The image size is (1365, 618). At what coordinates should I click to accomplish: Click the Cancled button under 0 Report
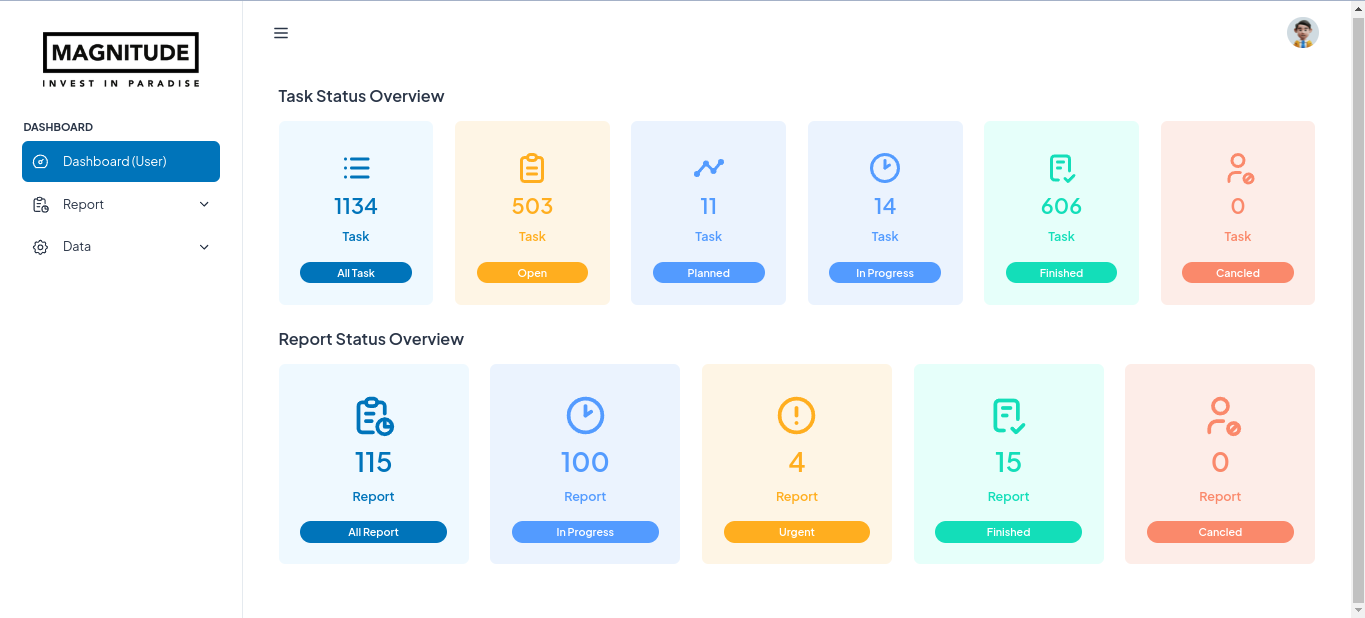point(1220,532)
